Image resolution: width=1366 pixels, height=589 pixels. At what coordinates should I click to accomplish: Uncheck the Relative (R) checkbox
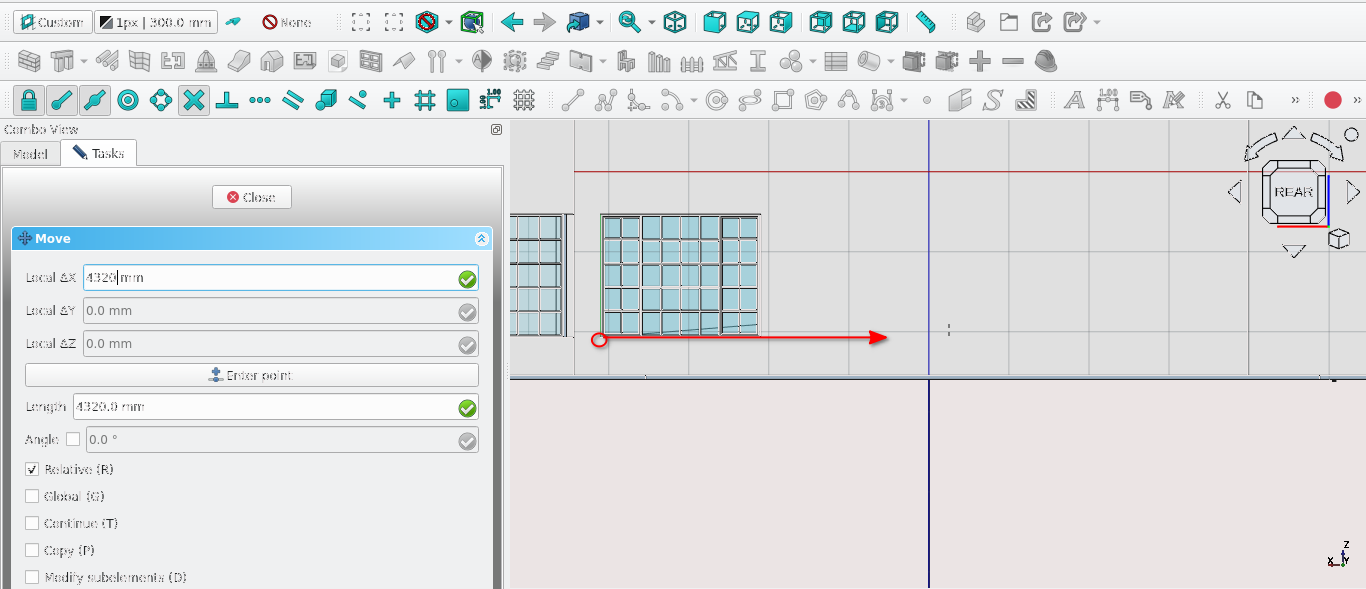coord(32,470)
